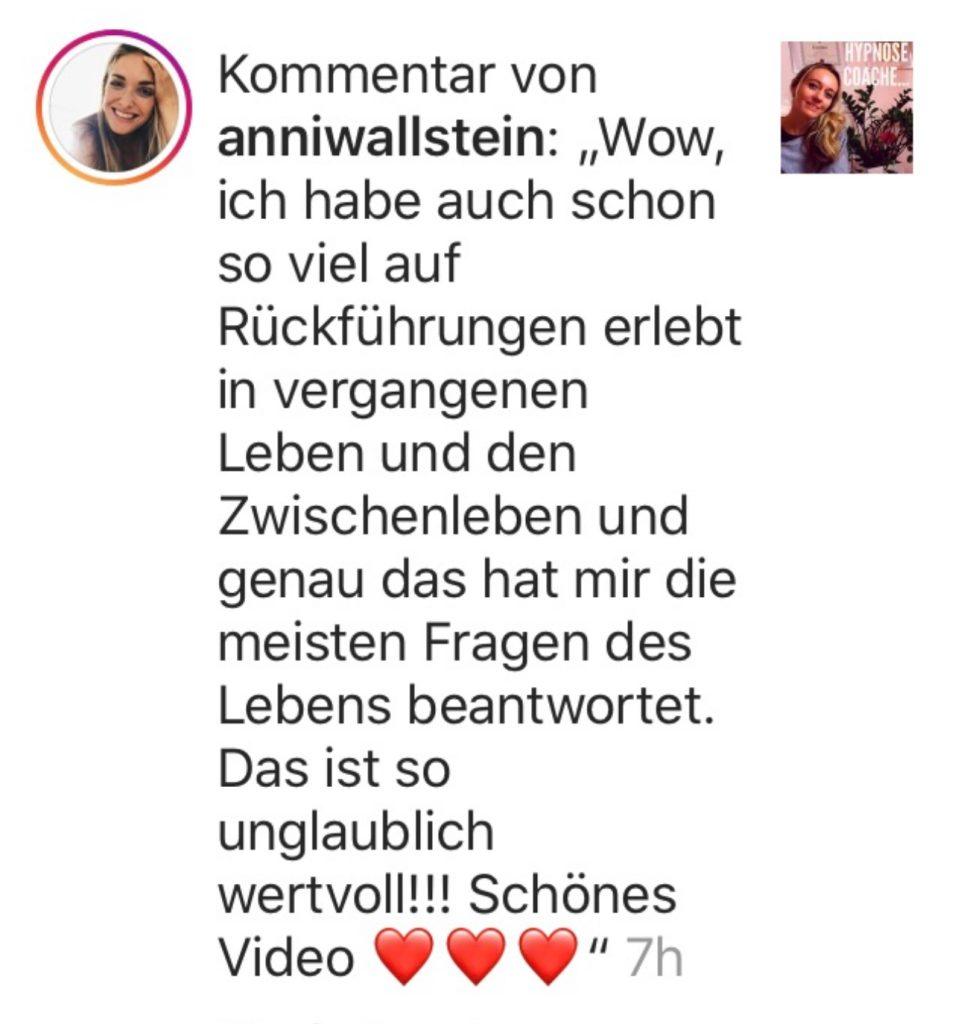Click the 7h timestamp
Viewport: 961px width, 1024px height.
coord(655,957)
